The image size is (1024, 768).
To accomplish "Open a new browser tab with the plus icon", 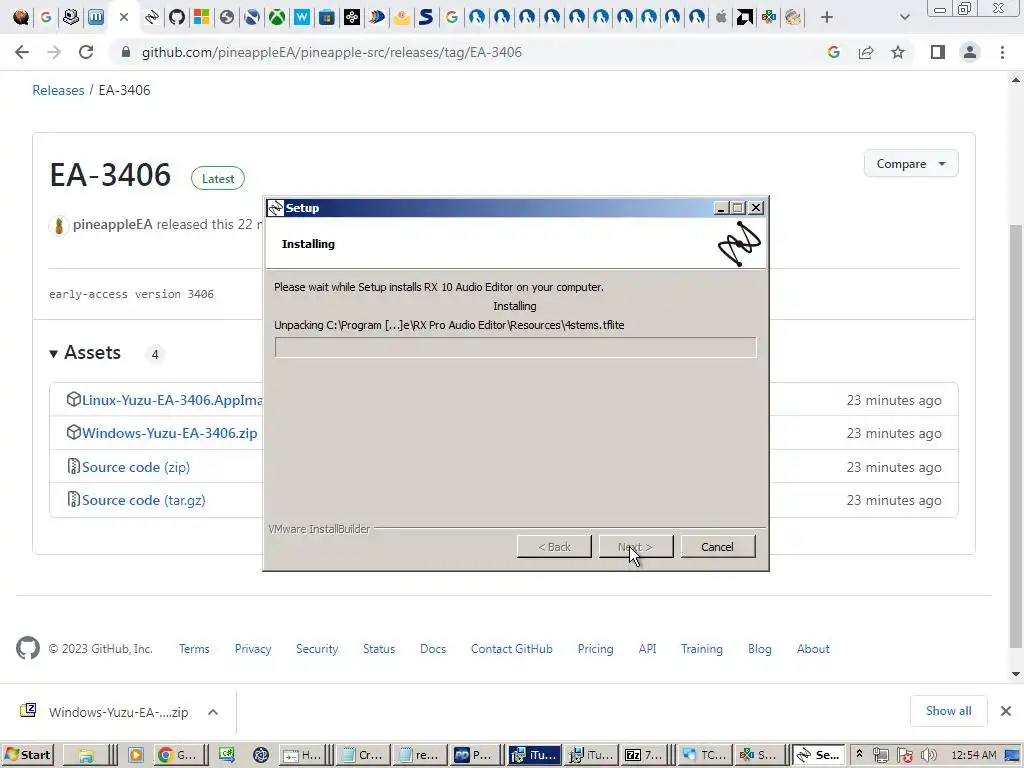I will click(827, 17).
